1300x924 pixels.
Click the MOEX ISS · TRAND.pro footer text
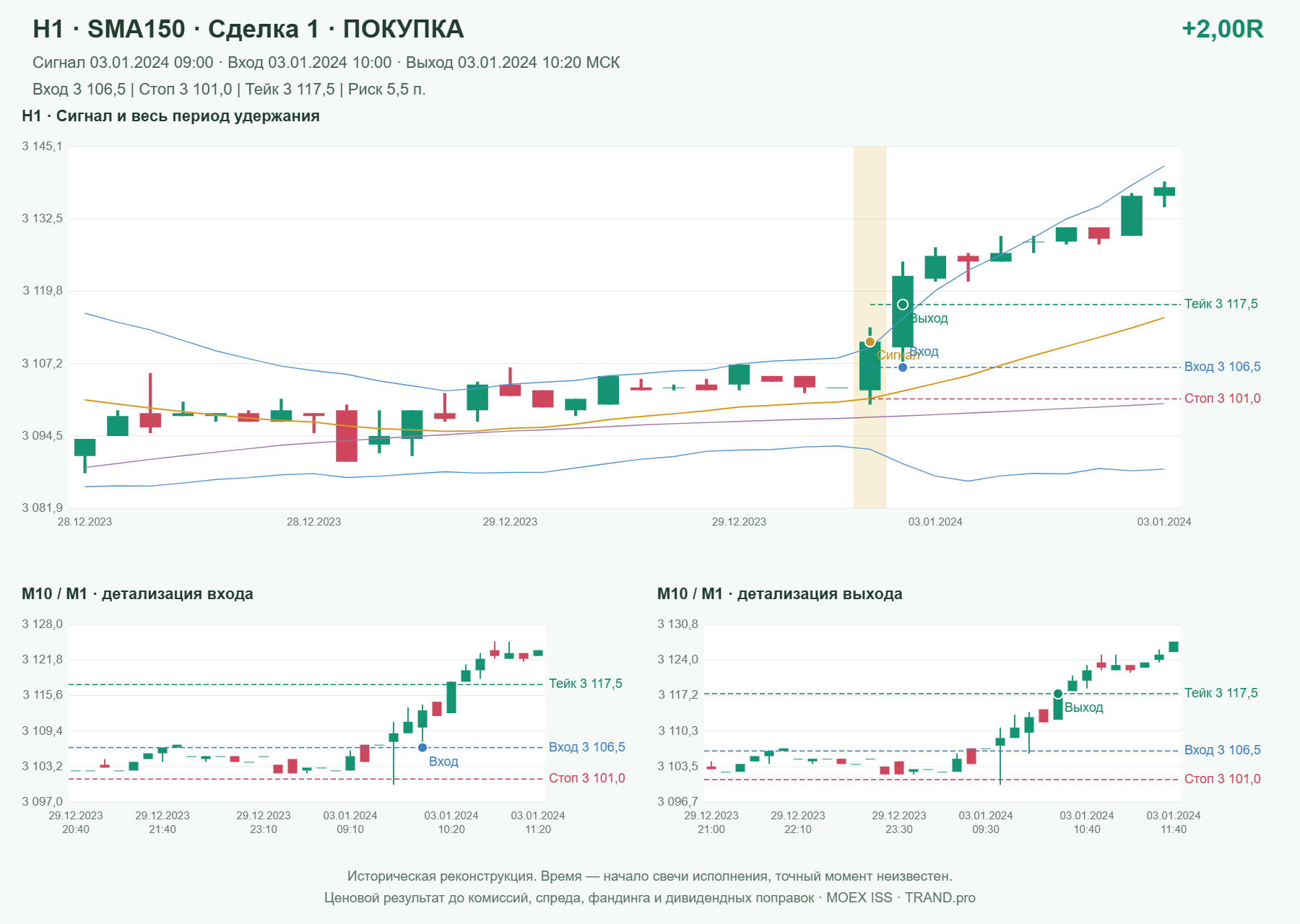[901, 898]
